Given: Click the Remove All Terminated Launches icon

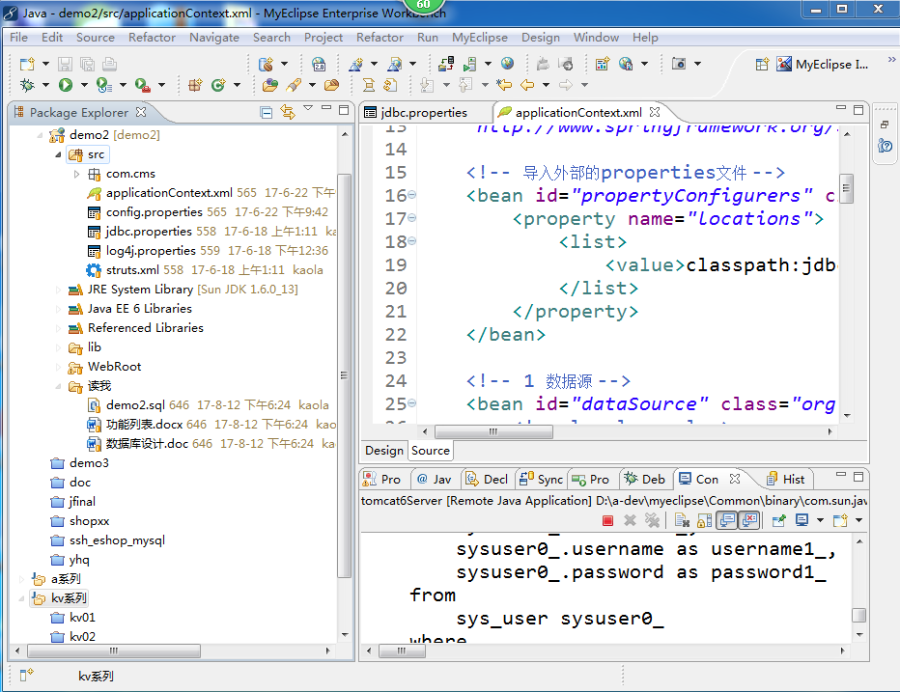Looking at the screenshot, I should coord(652,520).
